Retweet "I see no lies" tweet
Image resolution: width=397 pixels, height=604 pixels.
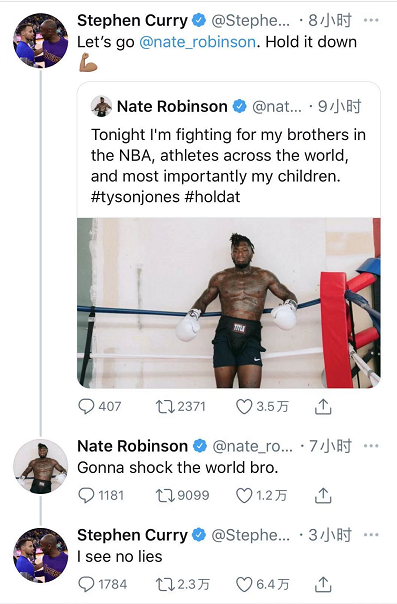(x=165, y=584)
